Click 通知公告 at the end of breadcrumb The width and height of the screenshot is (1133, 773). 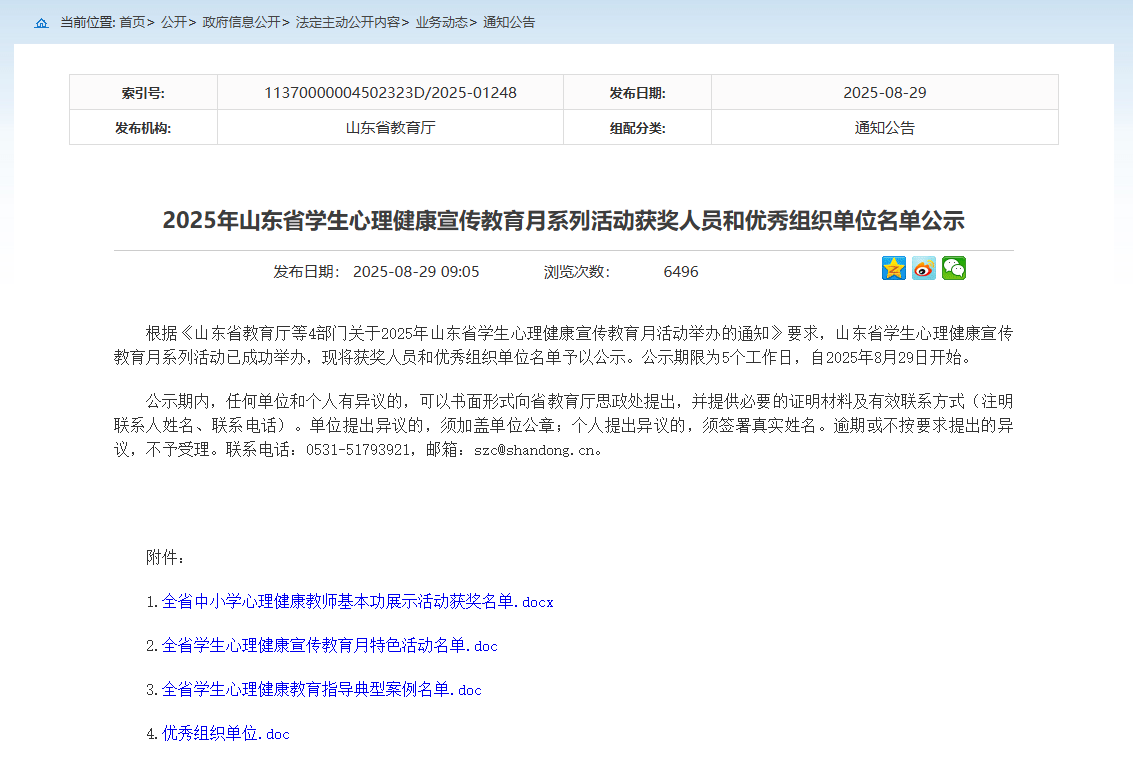click(509, 22)
